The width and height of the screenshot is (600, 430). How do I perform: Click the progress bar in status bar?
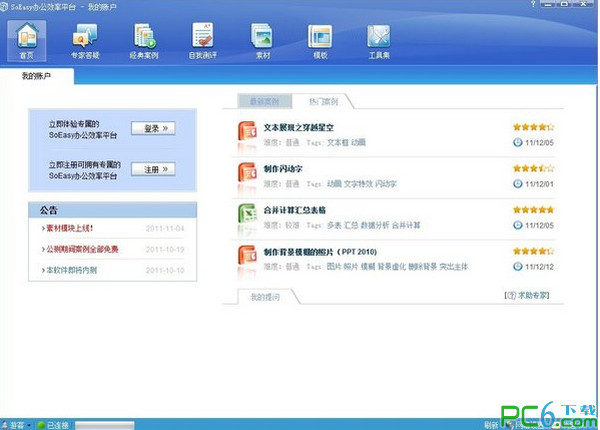click(104, 425)
